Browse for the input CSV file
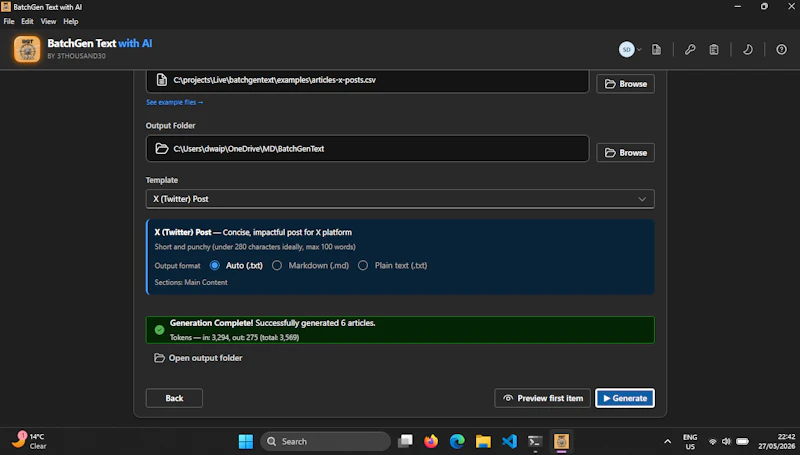Screen dimensions: 800x455 pos(626,84)
